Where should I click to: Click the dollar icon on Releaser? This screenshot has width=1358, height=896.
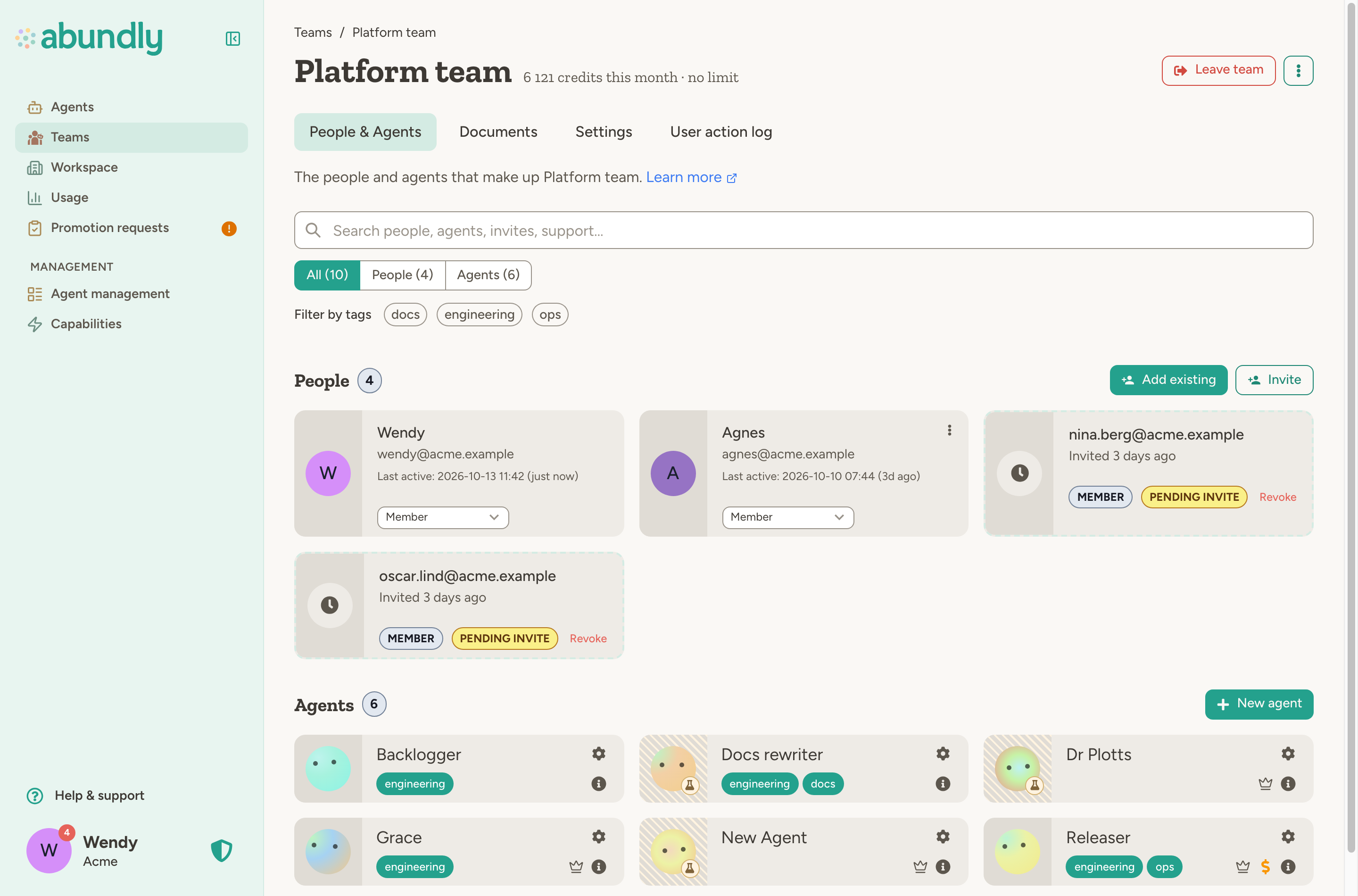1265,866
